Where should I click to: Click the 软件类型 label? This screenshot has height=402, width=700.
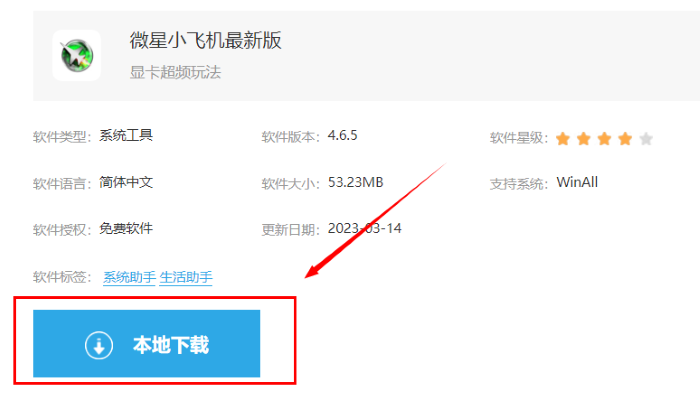pos(62,137)
